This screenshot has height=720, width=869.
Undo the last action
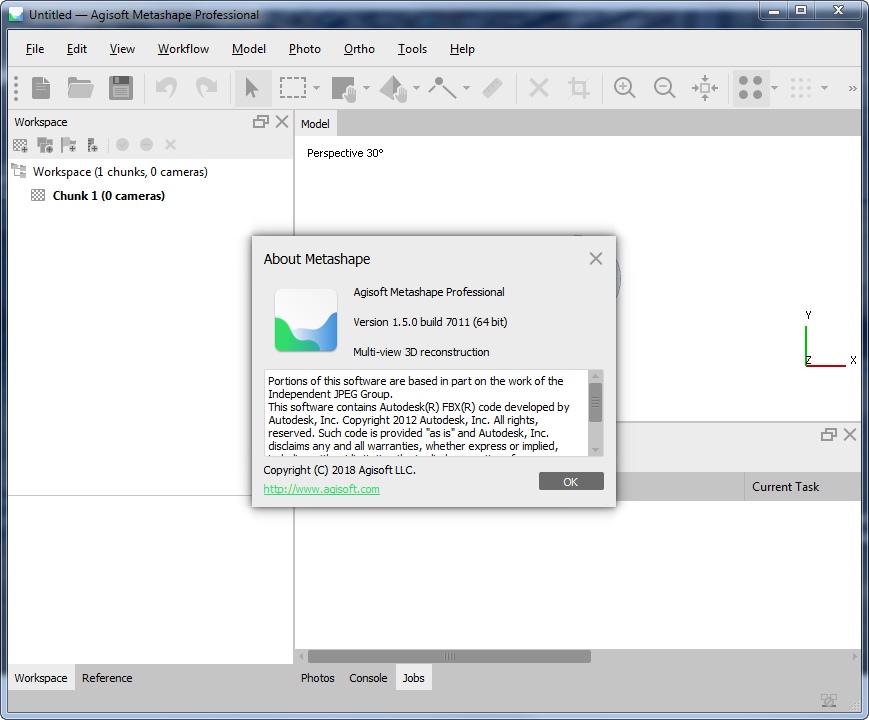(x=166, y=88)
